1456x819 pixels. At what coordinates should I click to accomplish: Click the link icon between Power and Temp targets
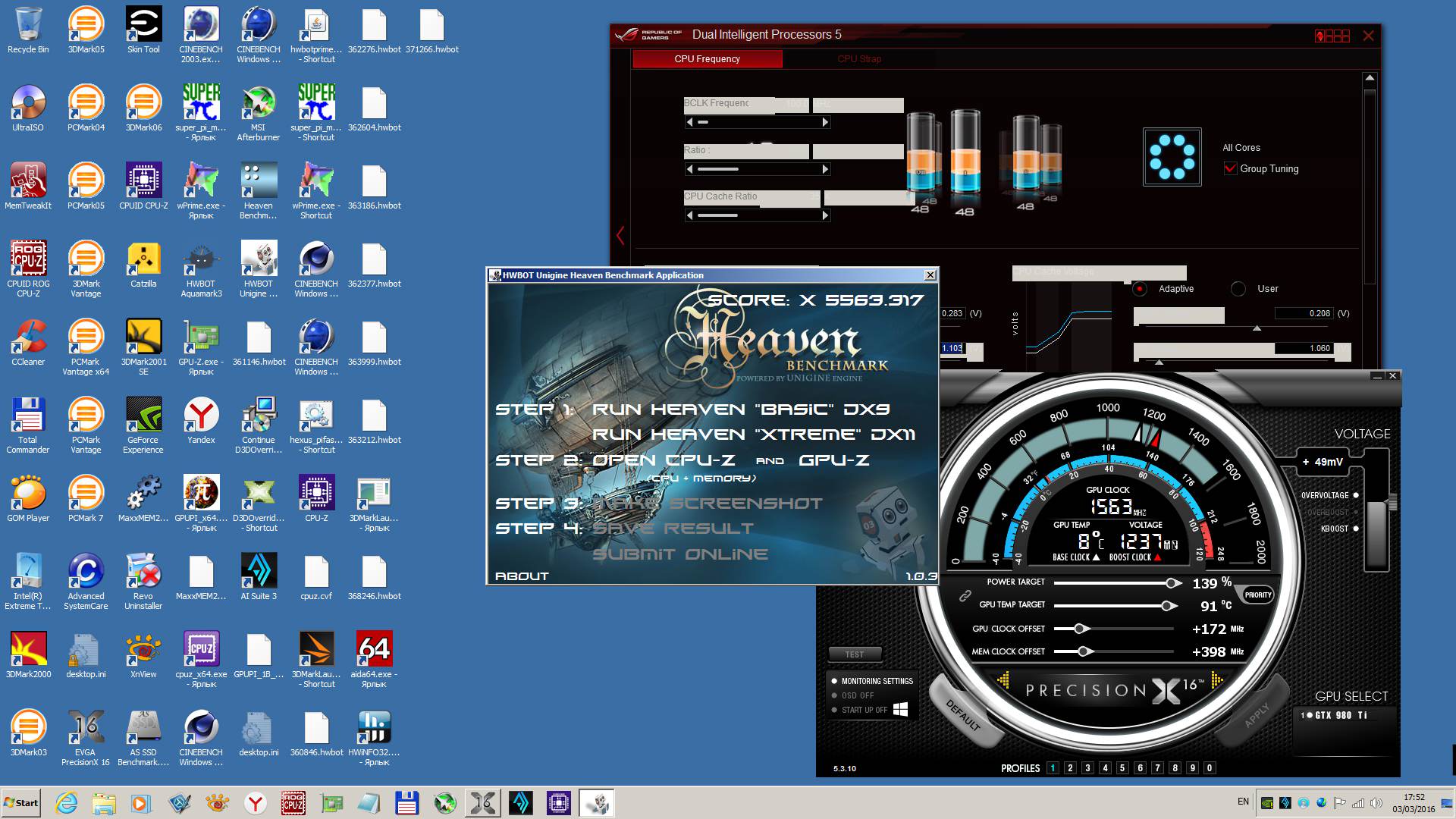pos(965,596)
